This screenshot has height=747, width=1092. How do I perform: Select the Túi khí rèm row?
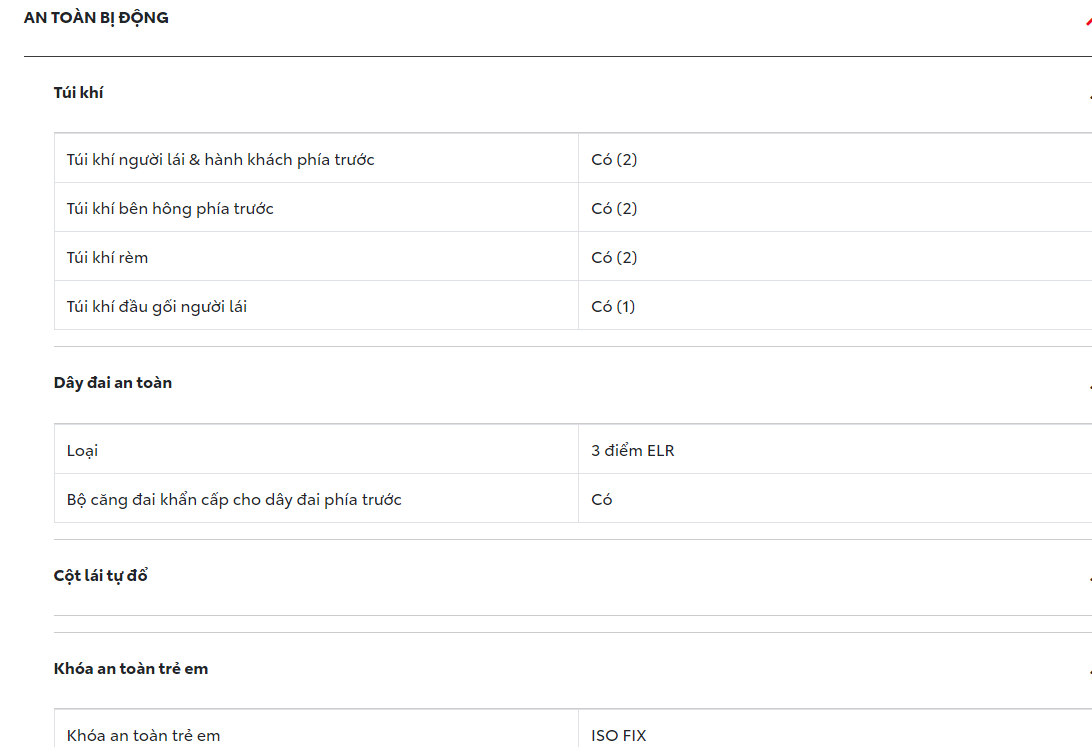point(107,258)
